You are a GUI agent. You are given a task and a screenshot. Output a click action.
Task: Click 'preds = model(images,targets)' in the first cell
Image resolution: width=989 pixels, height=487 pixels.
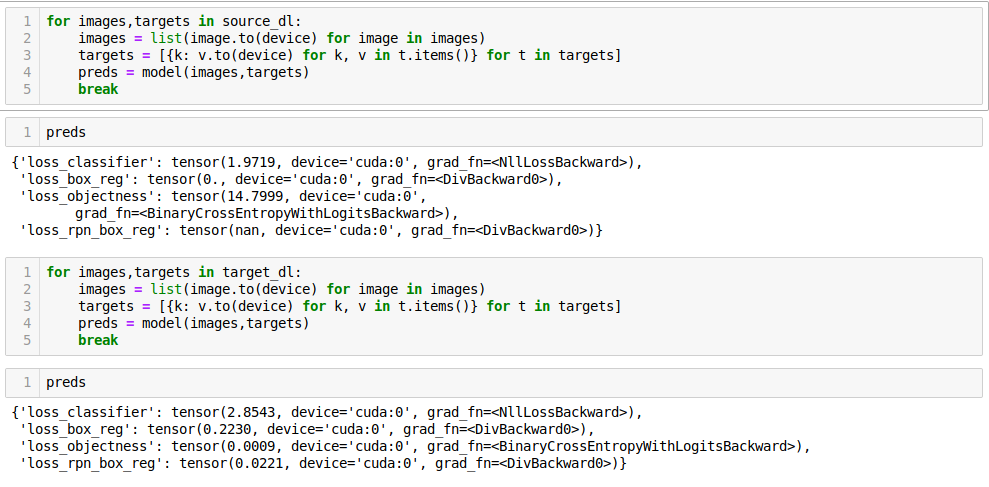click(194, 72)
